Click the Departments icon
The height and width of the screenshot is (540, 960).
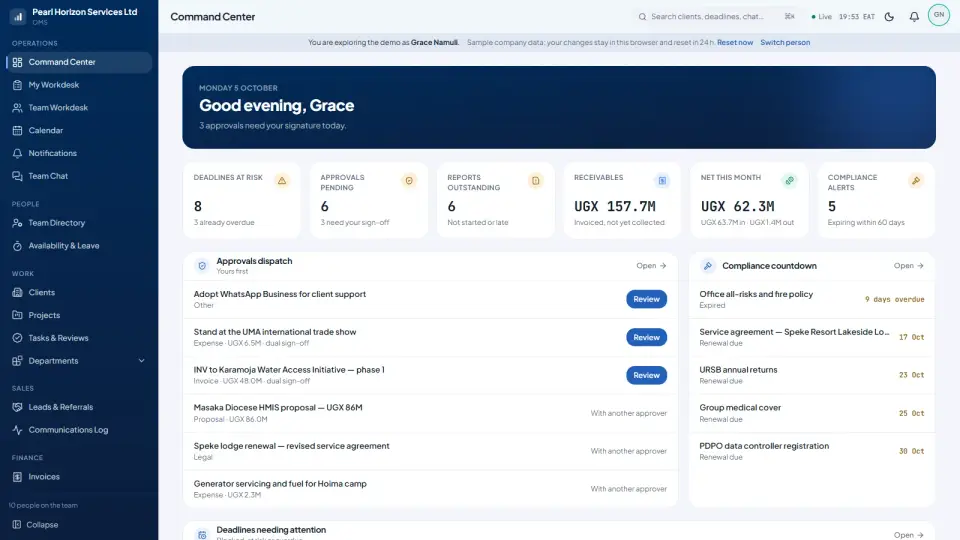point(17,361)
